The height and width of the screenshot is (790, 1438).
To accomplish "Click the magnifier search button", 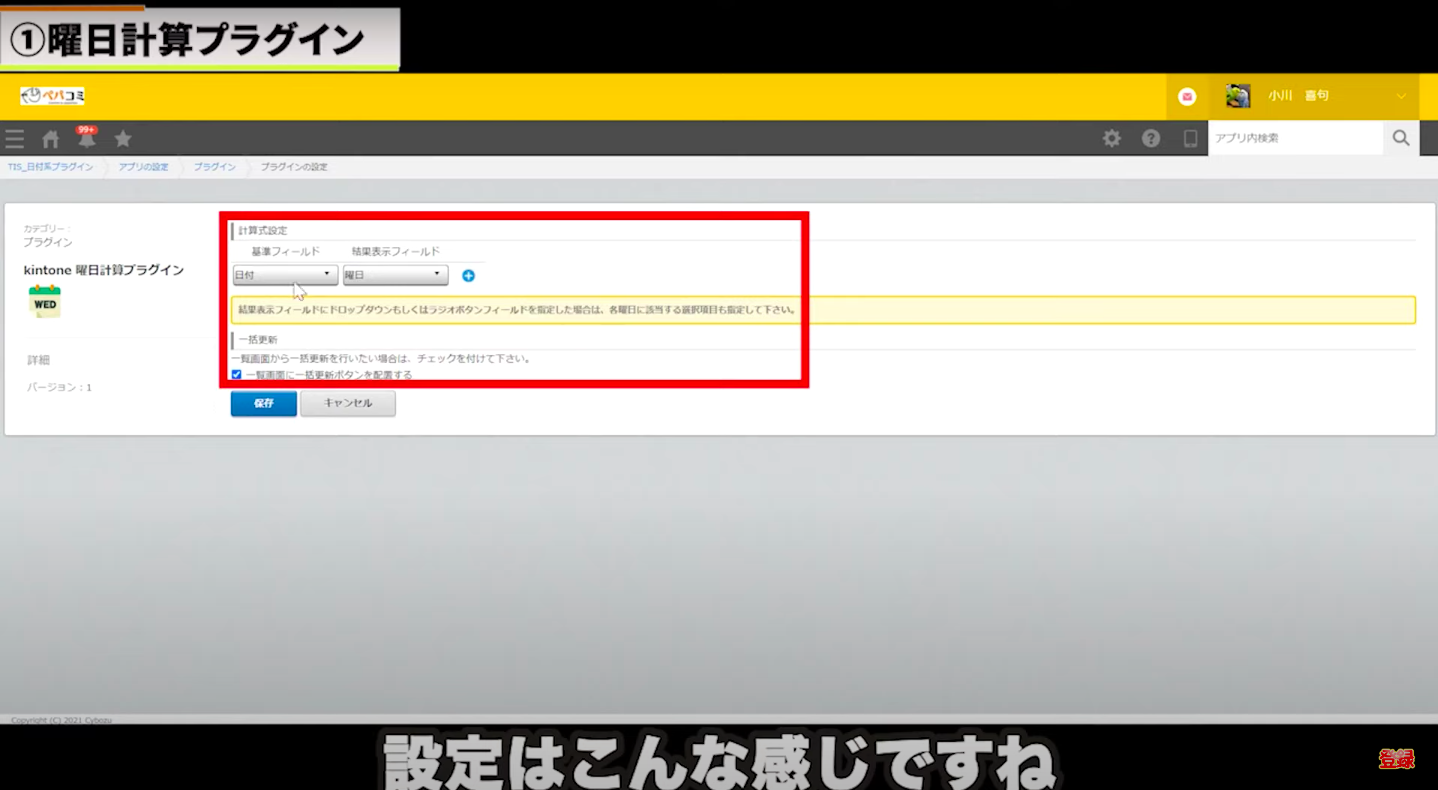I will point(1400,138).
